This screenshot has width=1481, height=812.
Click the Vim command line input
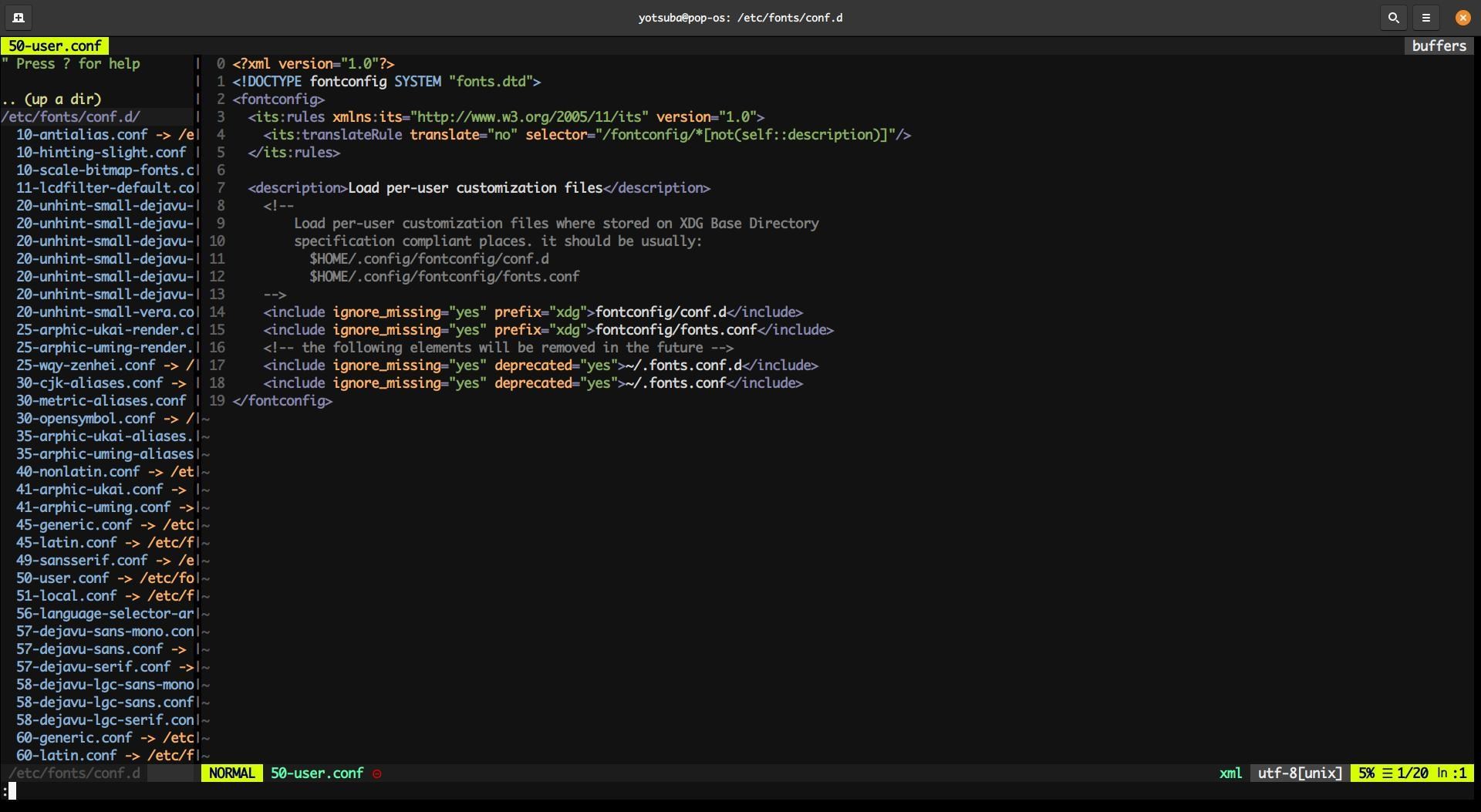(309, 791)
